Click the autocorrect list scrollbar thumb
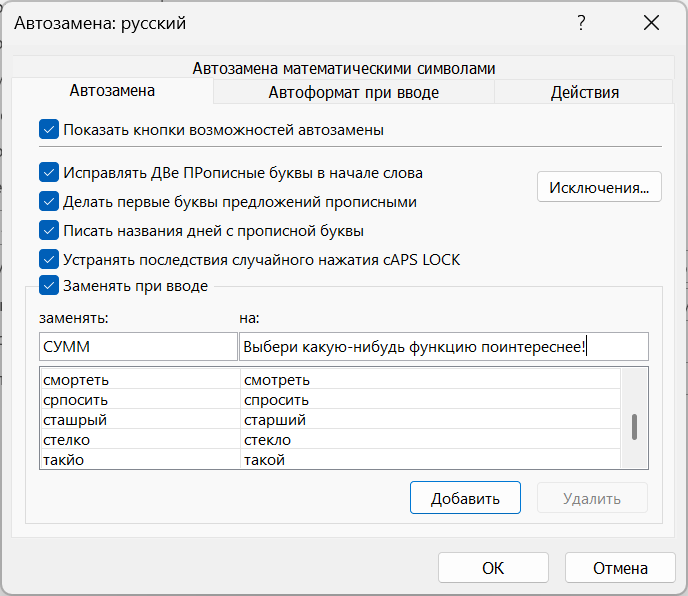This screenshot has width=688, height=596. 634,427
